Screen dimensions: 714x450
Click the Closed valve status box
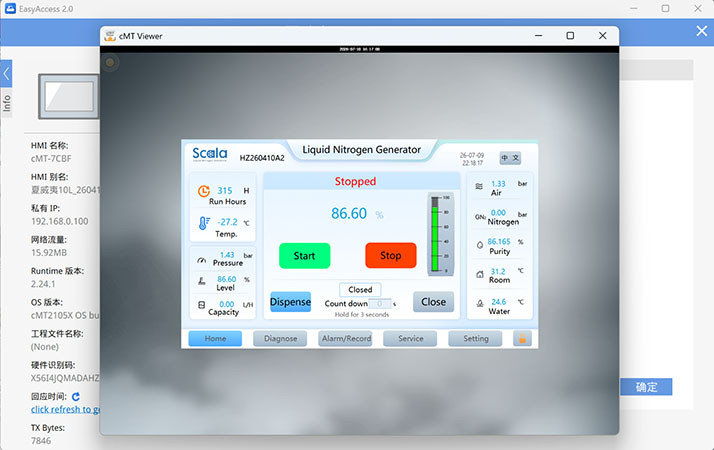360,290
